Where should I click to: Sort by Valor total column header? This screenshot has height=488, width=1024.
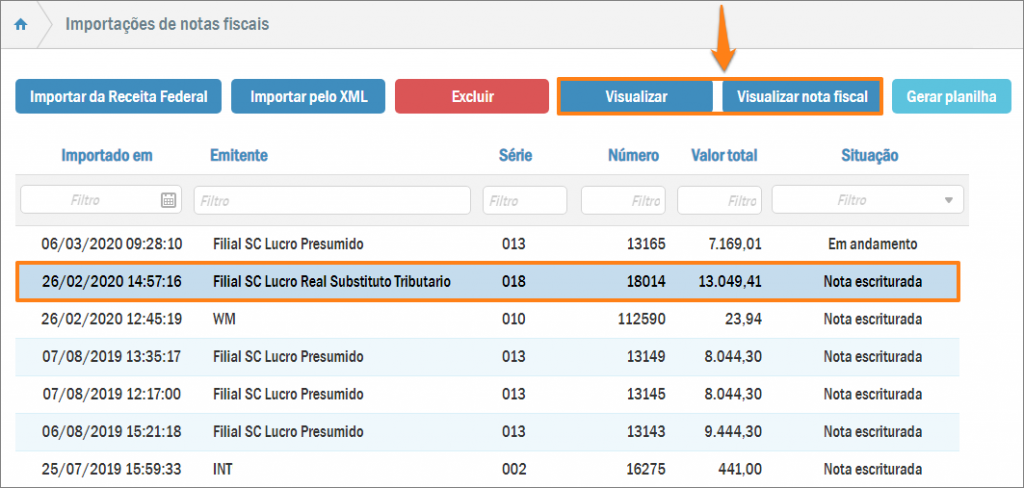click(724, 156)
